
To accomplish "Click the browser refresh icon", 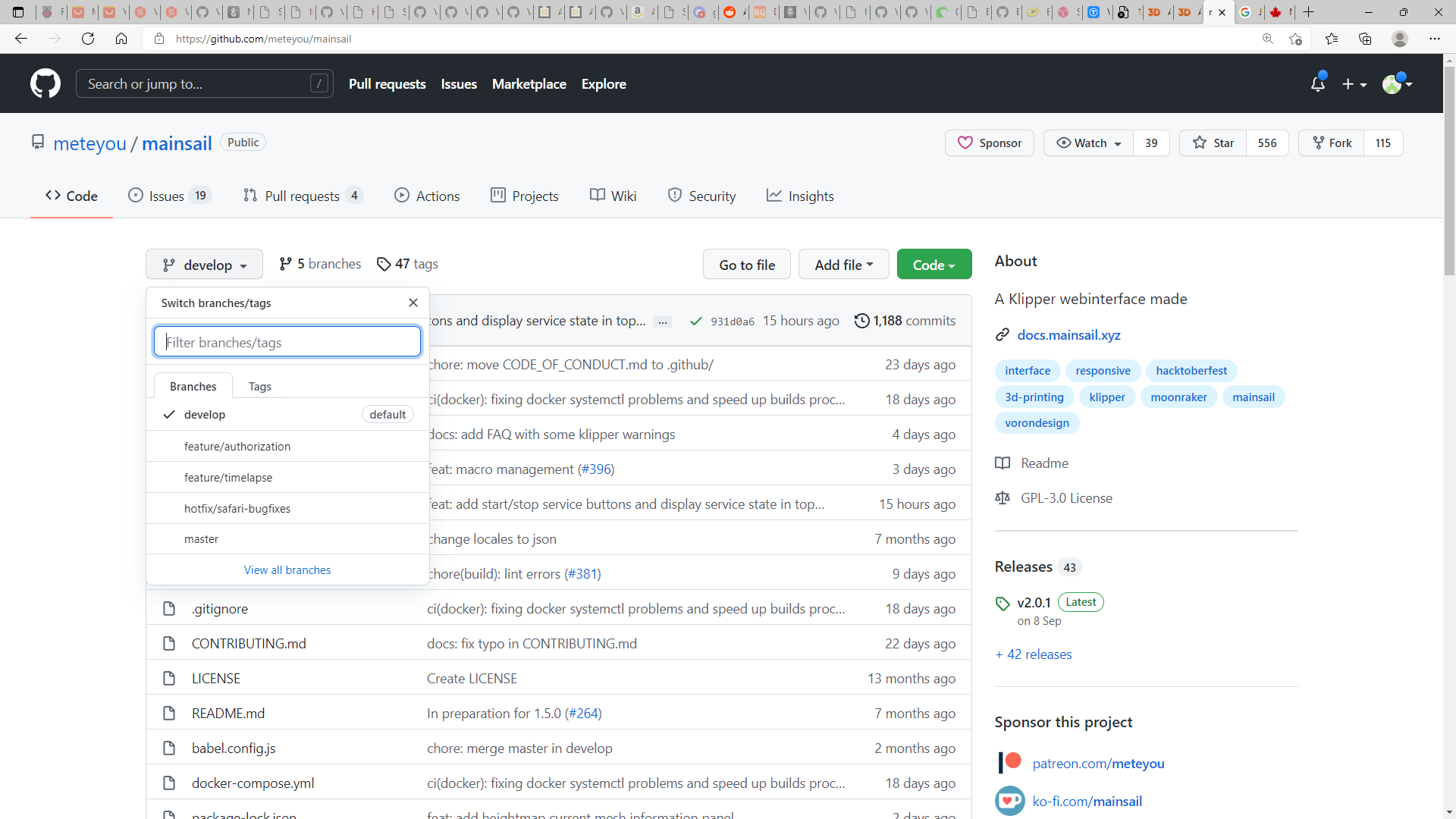I will [x=88, y=39].
